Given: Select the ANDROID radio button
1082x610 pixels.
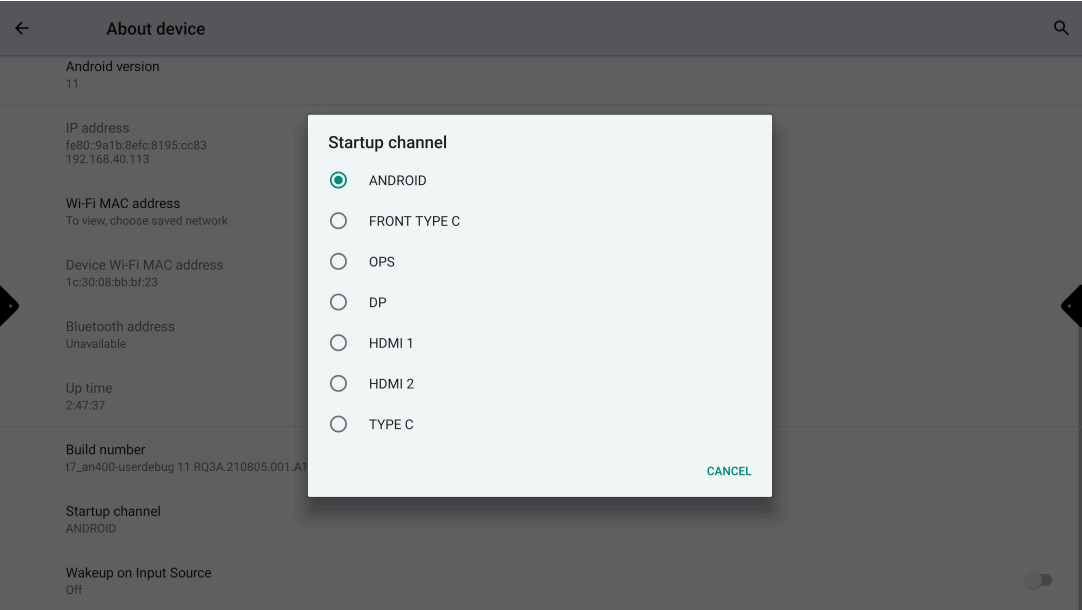Looking at the screenshot, I should (339, 180).
